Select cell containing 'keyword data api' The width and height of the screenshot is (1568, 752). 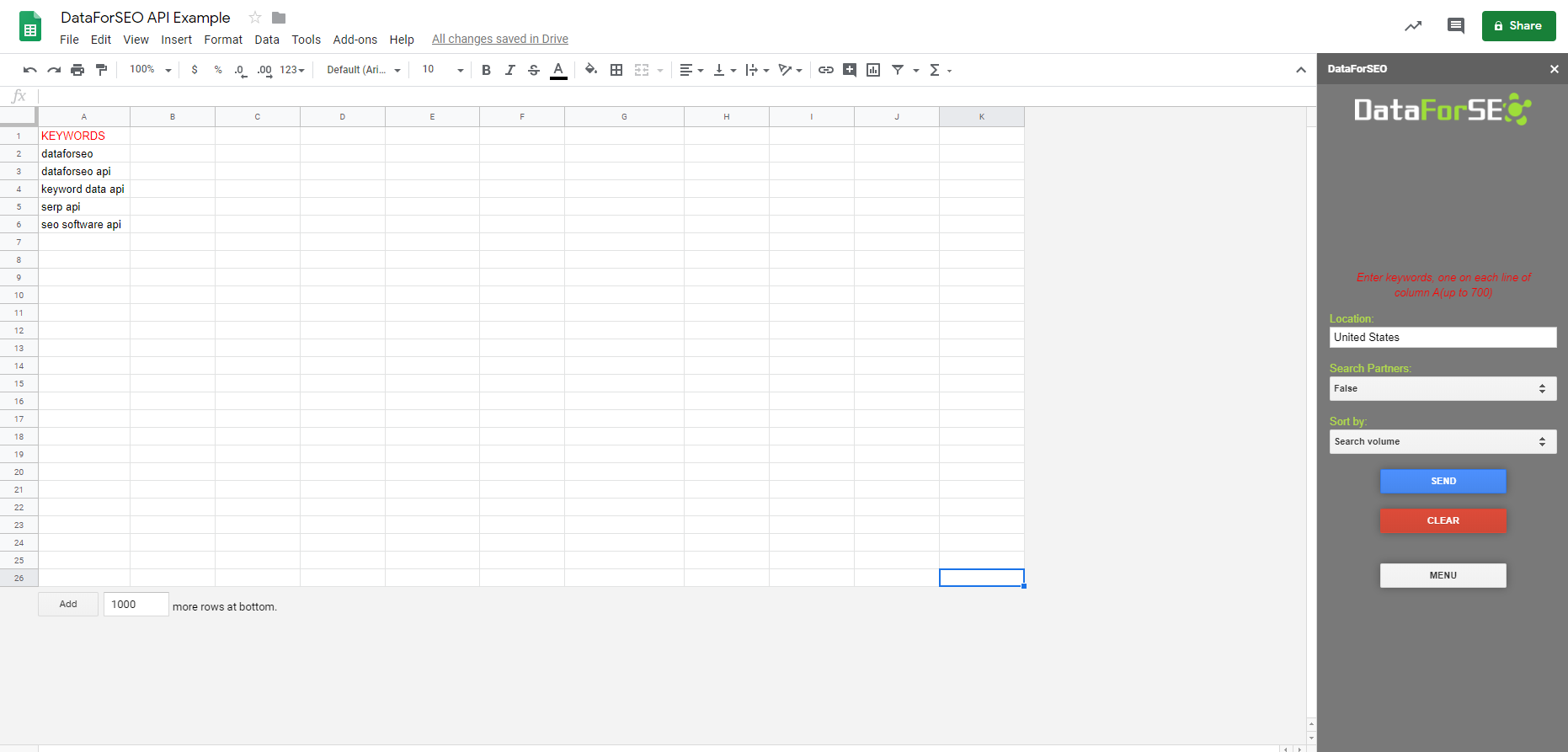tap(84, 189)
